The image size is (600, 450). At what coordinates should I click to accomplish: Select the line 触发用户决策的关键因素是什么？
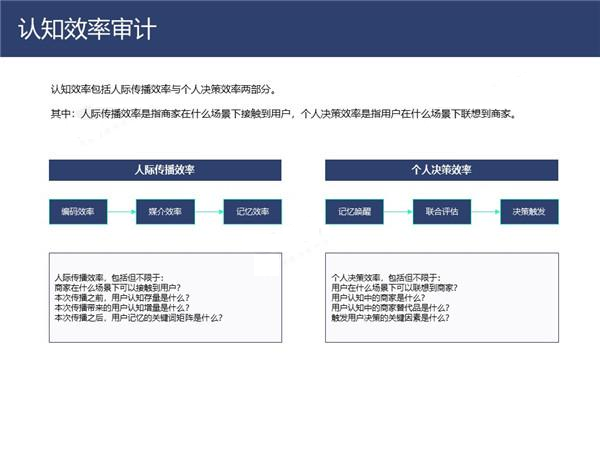pos(390,318)
